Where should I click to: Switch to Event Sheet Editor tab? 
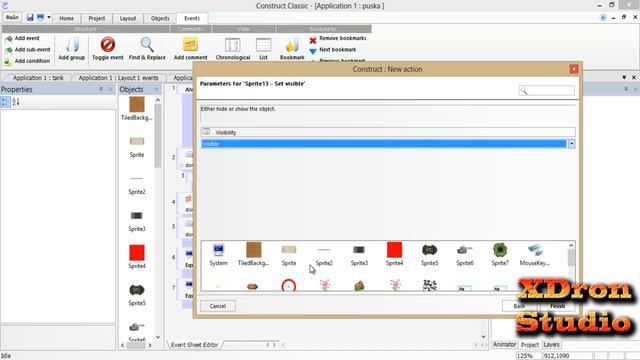(x=195, y=345)
